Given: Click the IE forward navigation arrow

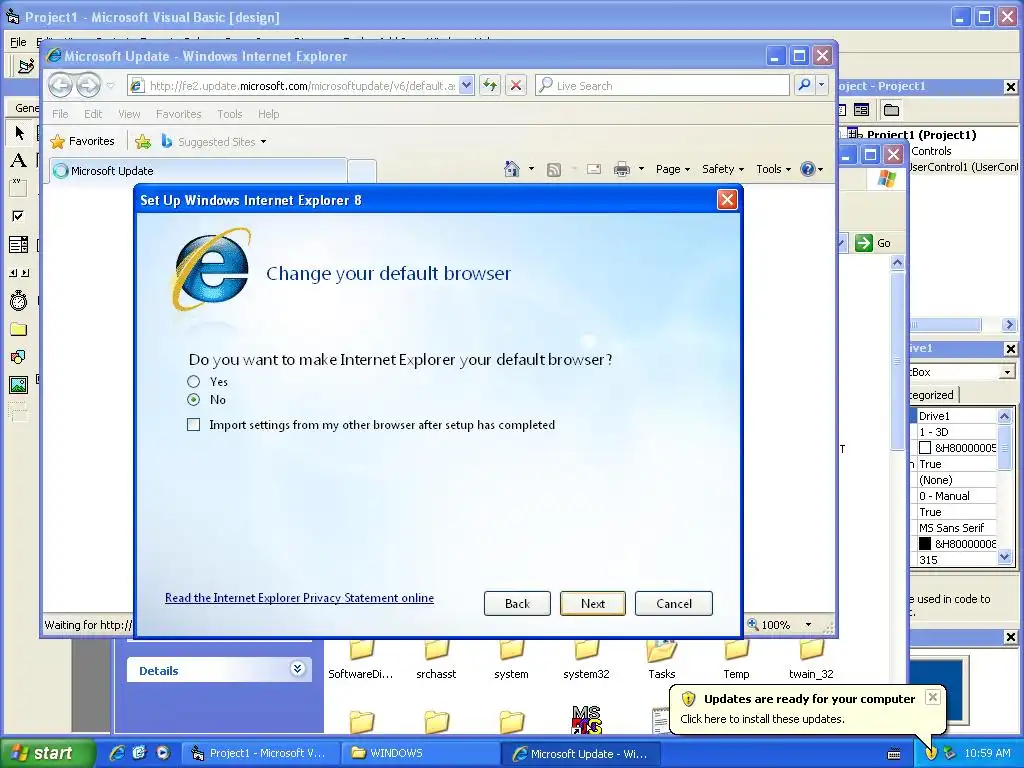Looking at the screenshot, I should (88, 86).
